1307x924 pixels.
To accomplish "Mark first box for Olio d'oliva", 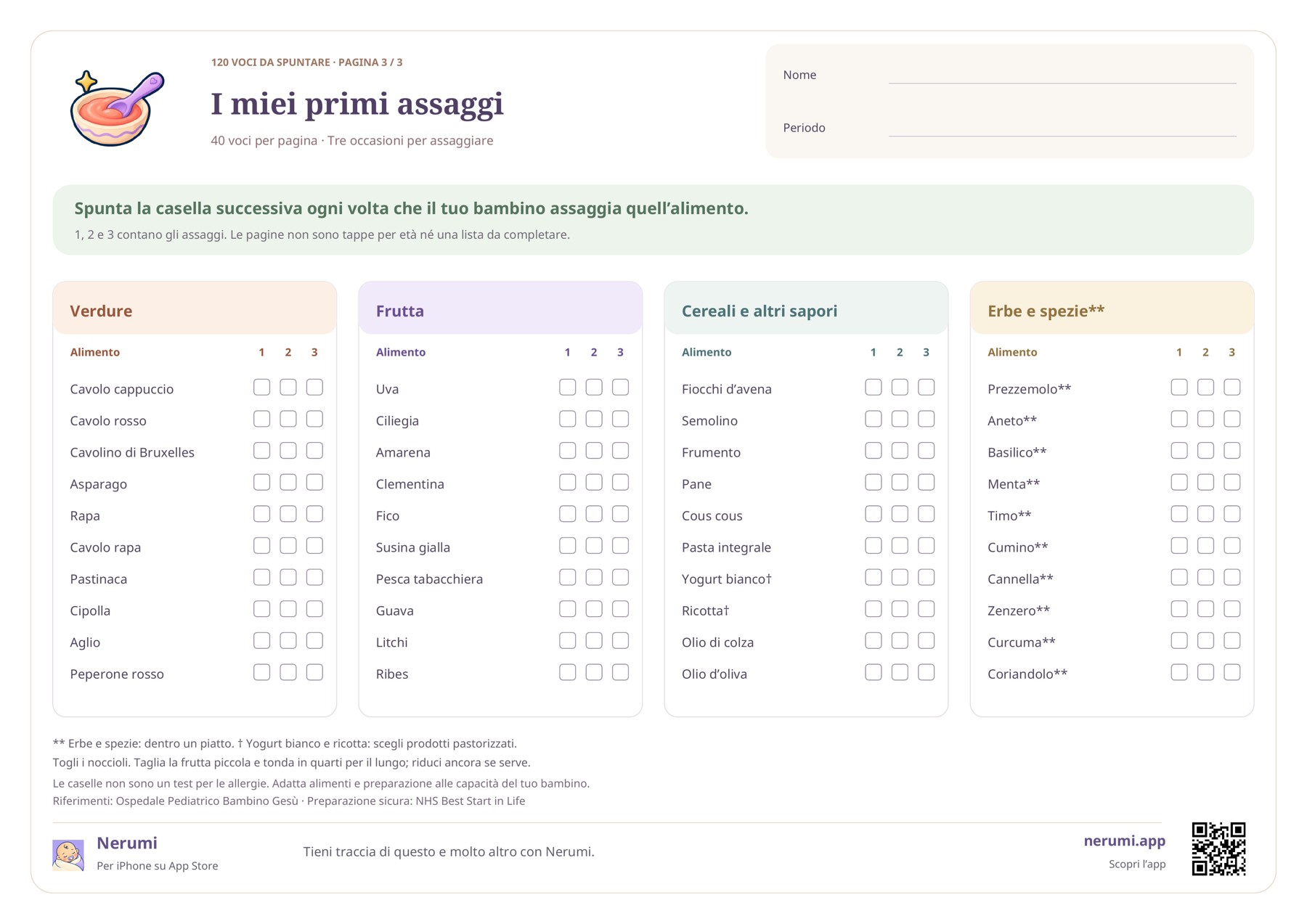I will [x=874, y=672].
